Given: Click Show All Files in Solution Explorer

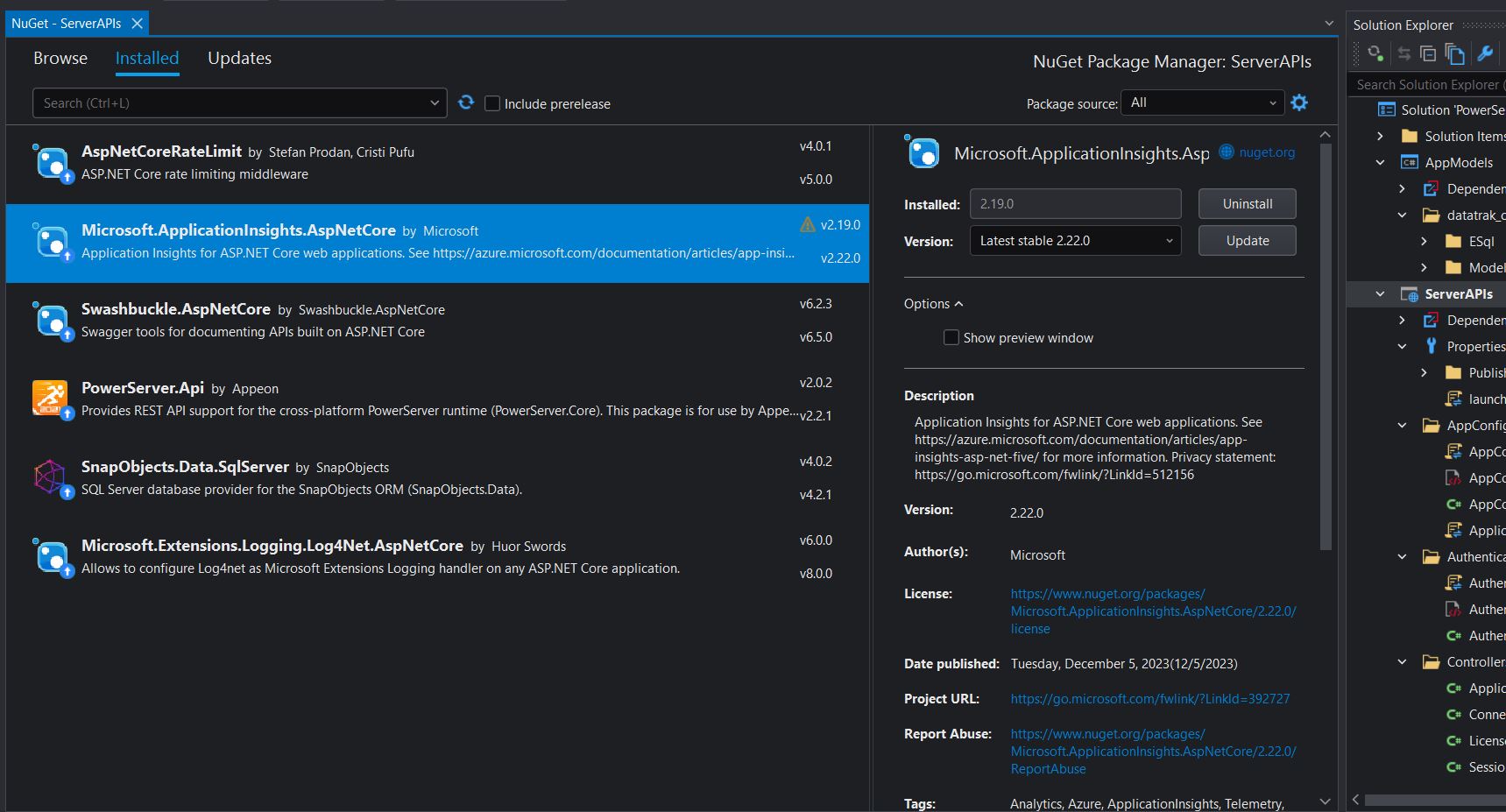Looking at the screenshot, I should click(1454, 53).
